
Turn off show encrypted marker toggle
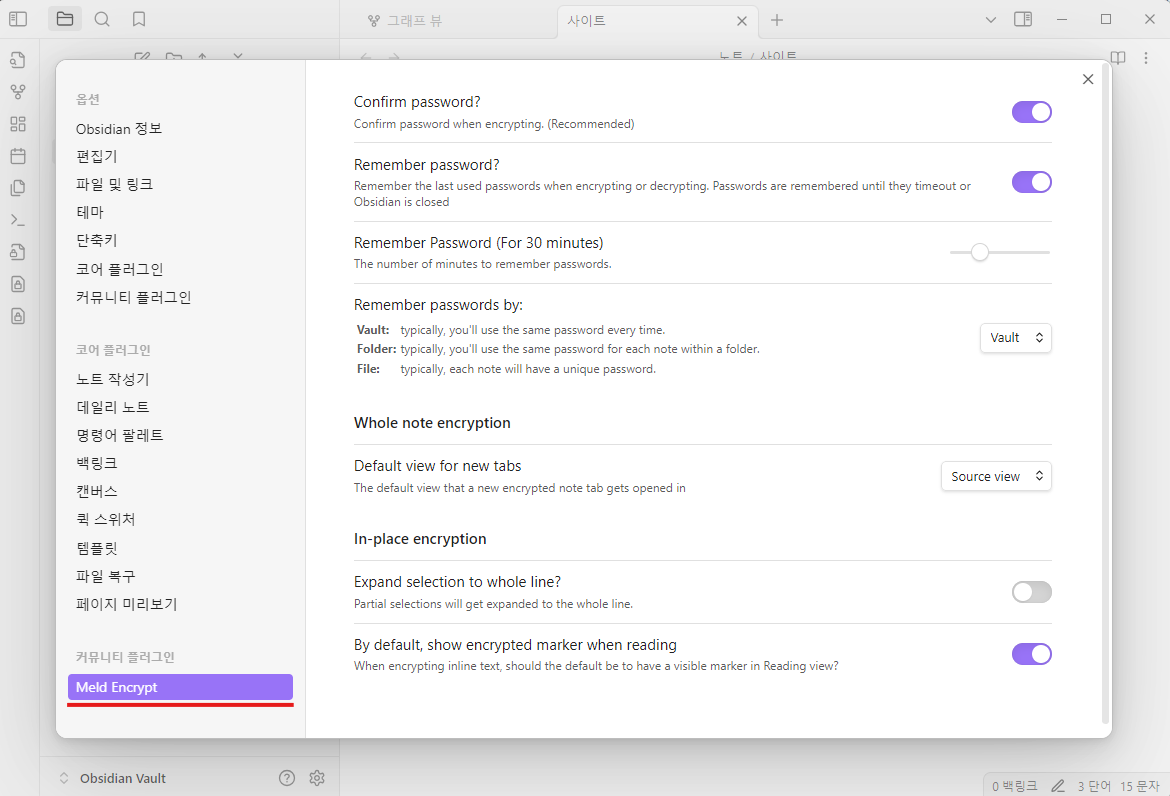[x=1031, y=654]
